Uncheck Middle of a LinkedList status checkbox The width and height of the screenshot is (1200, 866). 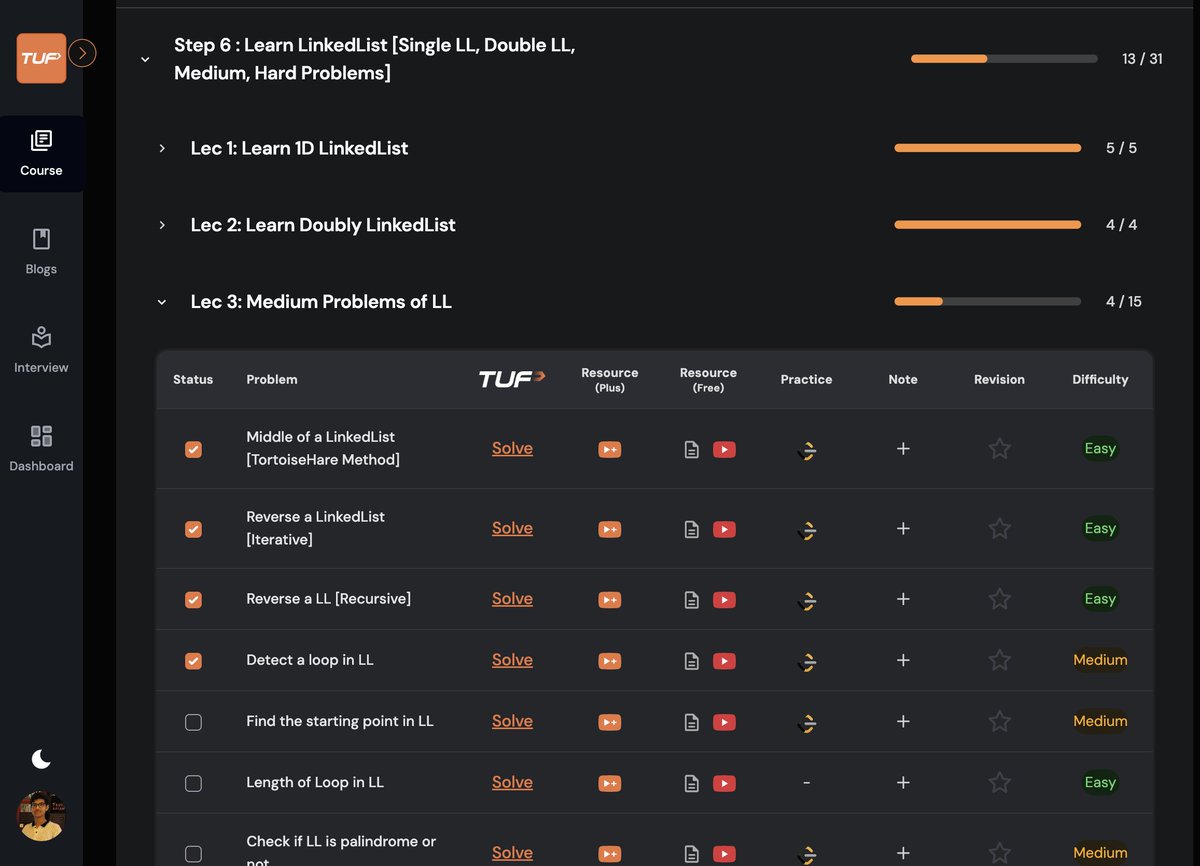[x=193, y=449]
